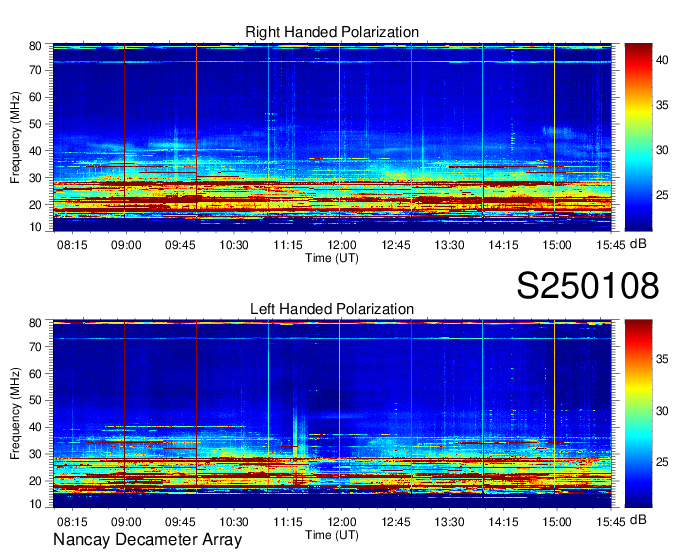Screen dimensions: 680x552
Task: Click the 35 tick on Left Handed colorbar
Action: click(x=662, y=359)
